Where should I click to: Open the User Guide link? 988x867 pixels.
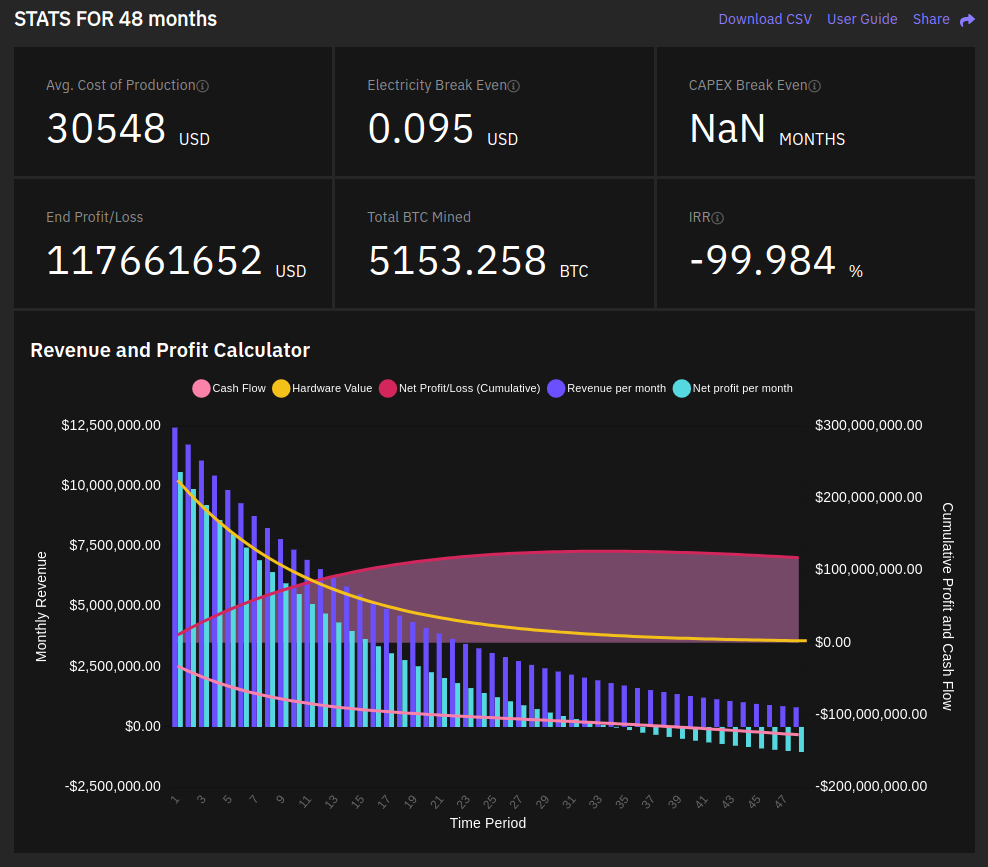coord(862,19)
